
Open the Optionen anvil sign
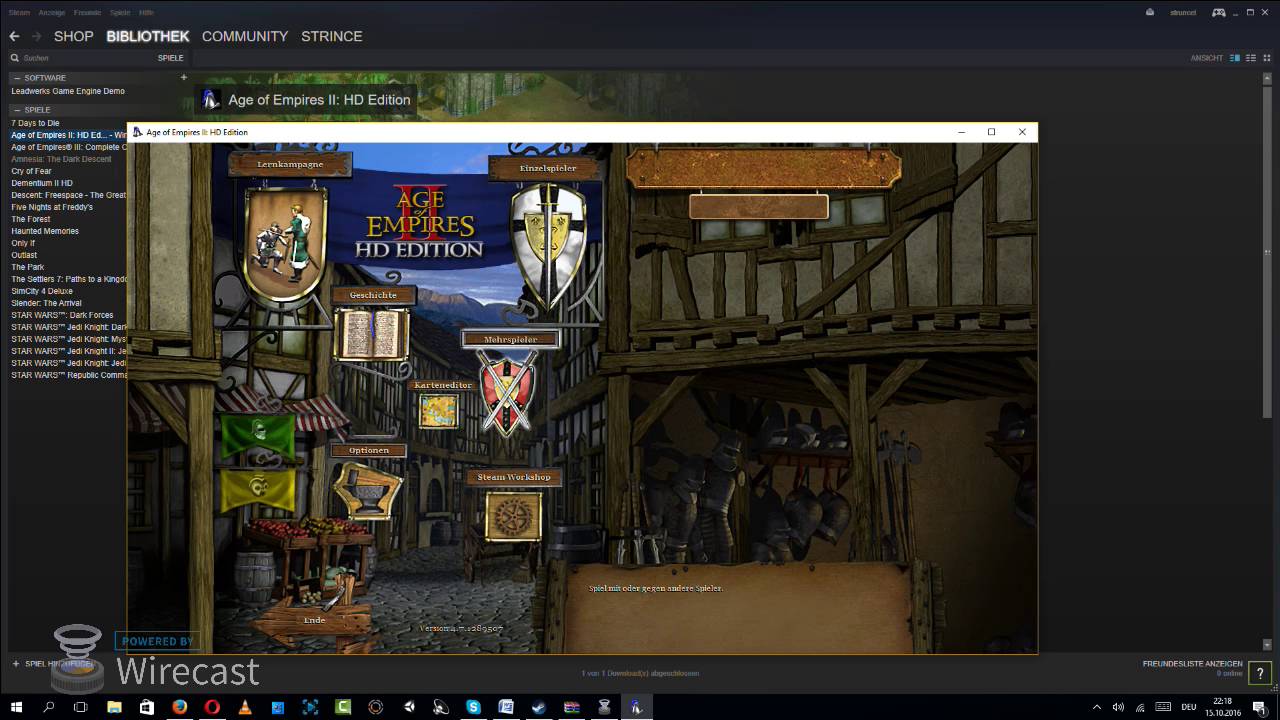pos(366,491)
